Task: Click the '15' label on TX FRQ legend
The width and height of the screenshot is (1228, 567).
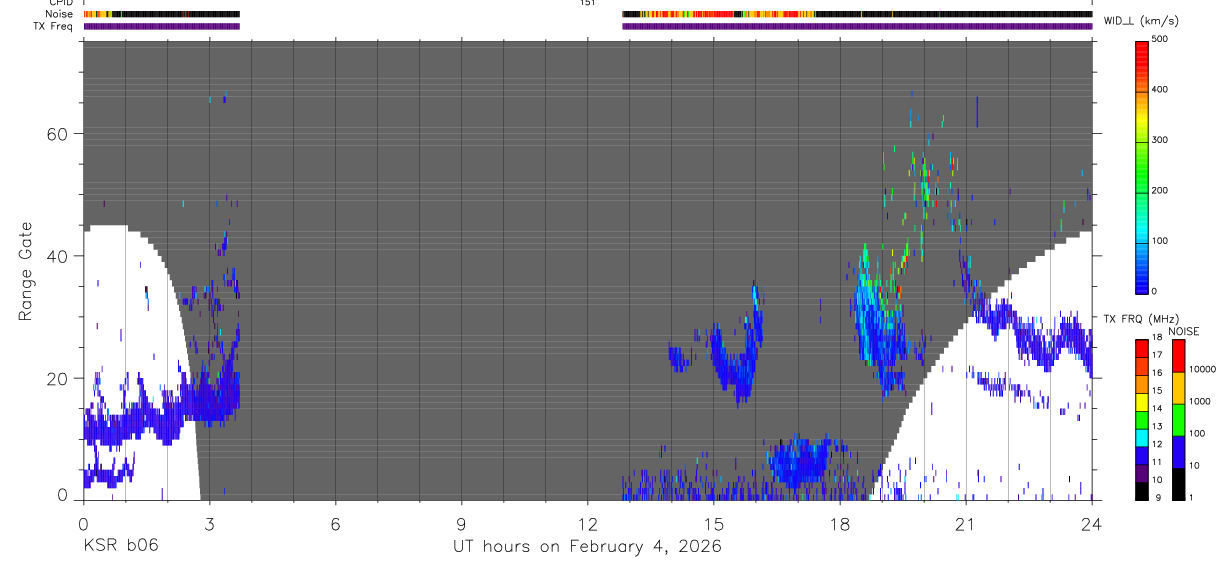Action: tap(1158, 391)
